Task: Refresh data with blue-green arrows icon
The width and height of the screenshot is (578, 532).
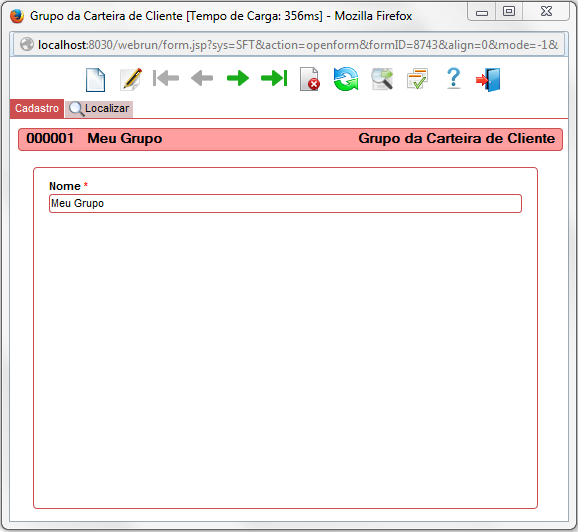Action: [x=346, y=79]
